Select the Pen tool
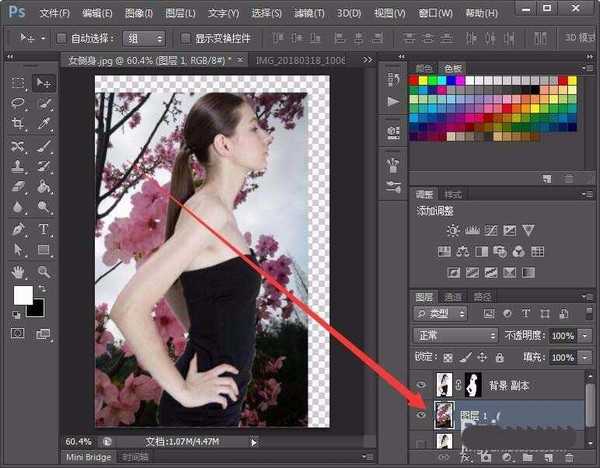The image size is (600, 468). [18, 229]
